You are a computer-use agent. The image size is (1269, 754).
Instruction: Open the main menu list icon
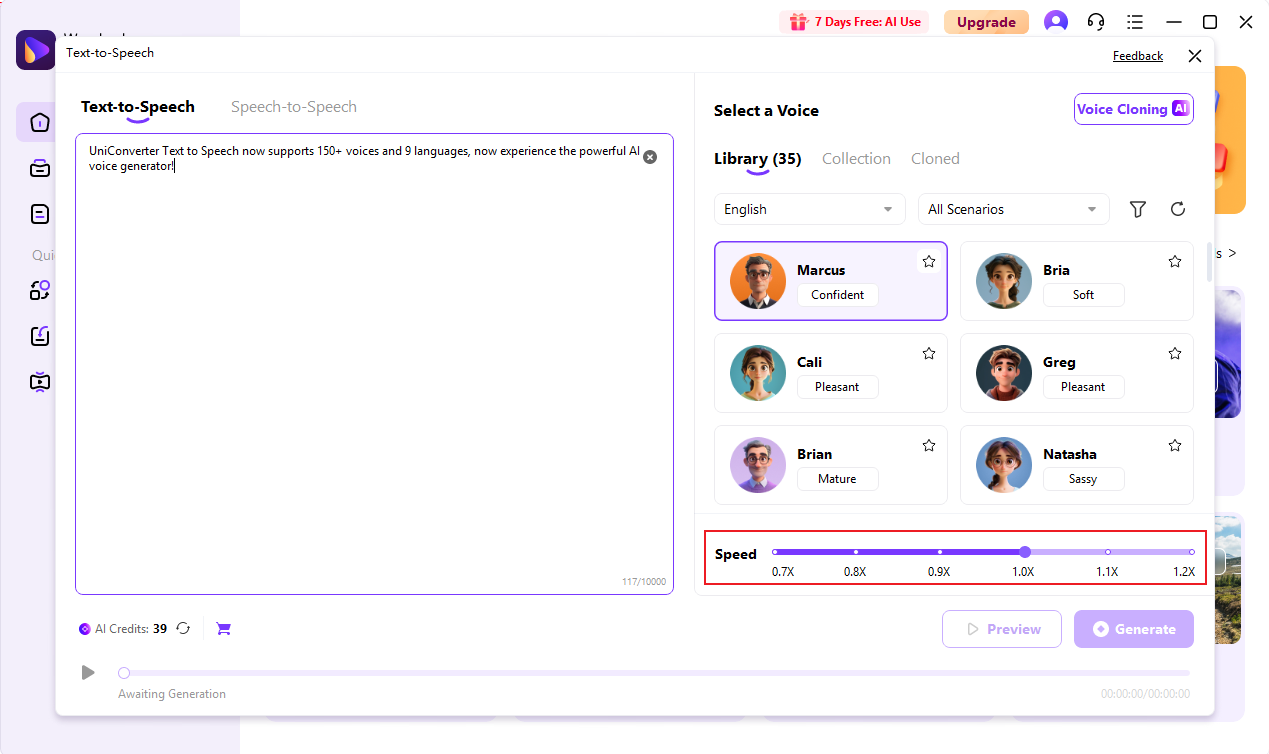click(1135, 22)
